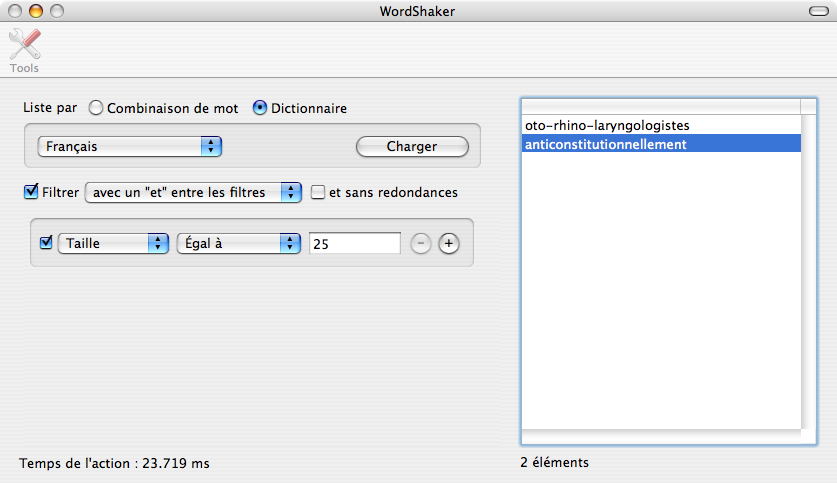The width and height of the screenshot is (837, 483).
Task: Click the results list column header
Action: [x=660, y=107]
